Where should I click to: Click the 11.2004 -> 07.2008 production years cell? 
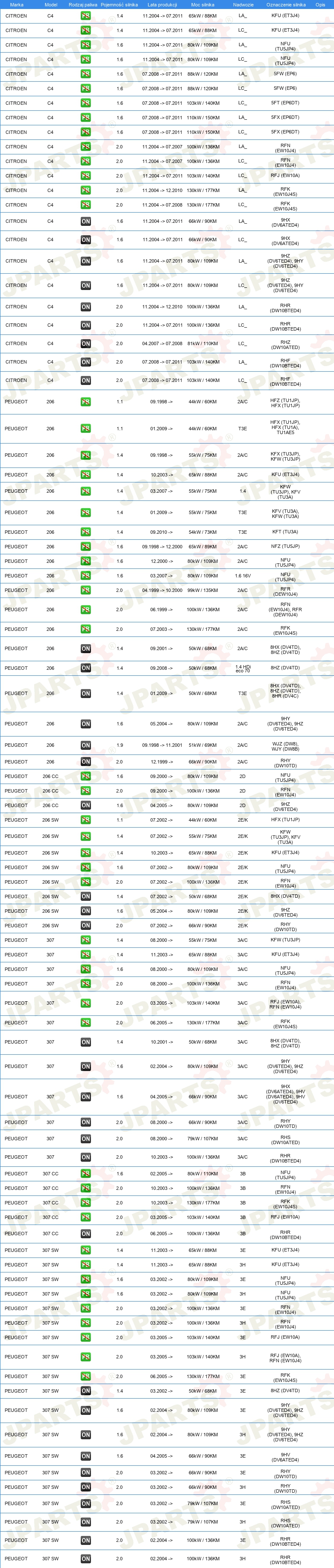162,205
